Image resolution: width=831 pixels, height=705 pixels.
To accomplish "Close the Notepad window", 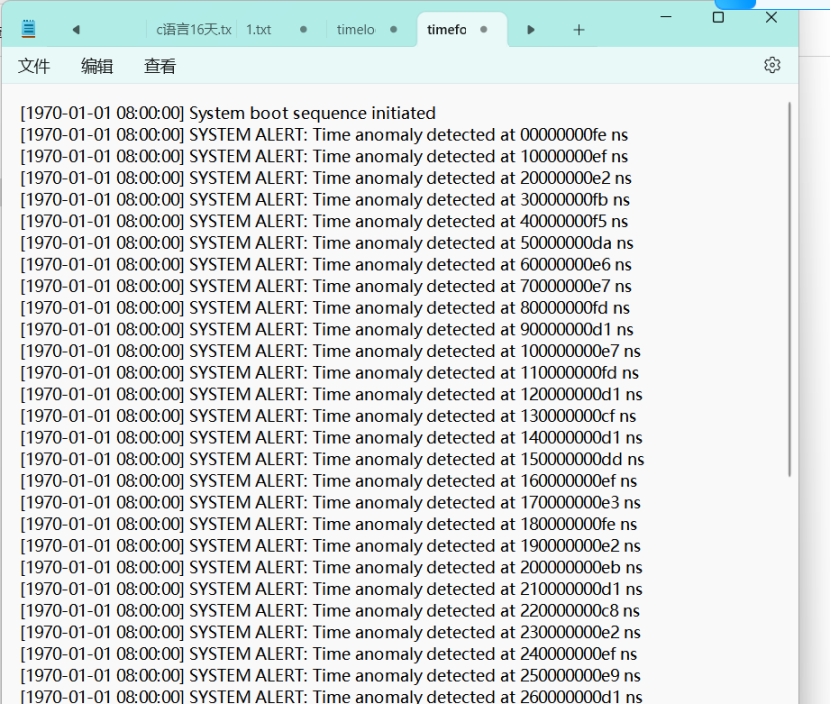I will [x=771, y=17].
